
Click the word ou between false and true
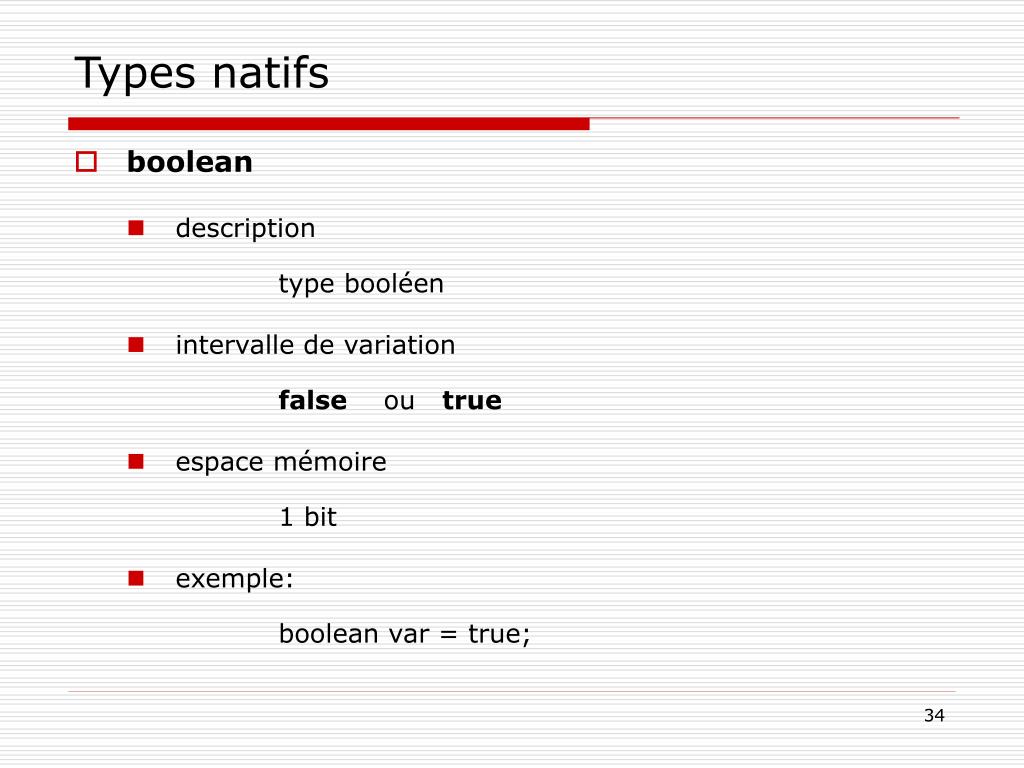click(399, 402)
